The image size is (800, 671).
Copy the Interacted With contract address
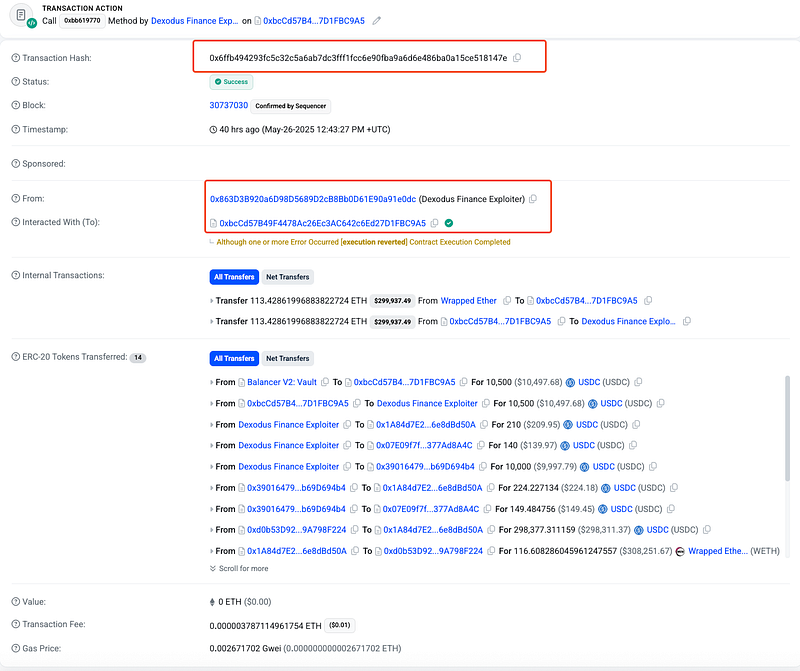coord(435,223)
